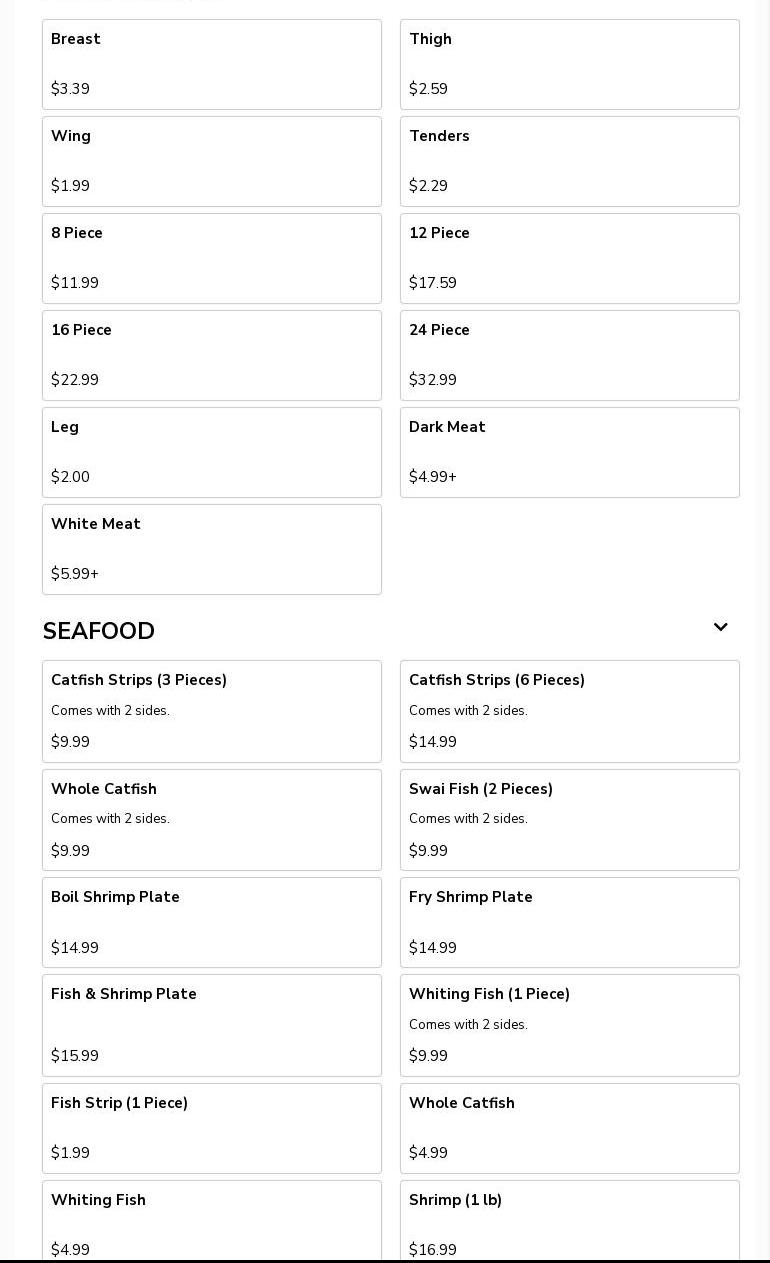Select Catfish Strips (6 Pieces)
This screenshot has height=1263, width=770.
click(570, 711)
